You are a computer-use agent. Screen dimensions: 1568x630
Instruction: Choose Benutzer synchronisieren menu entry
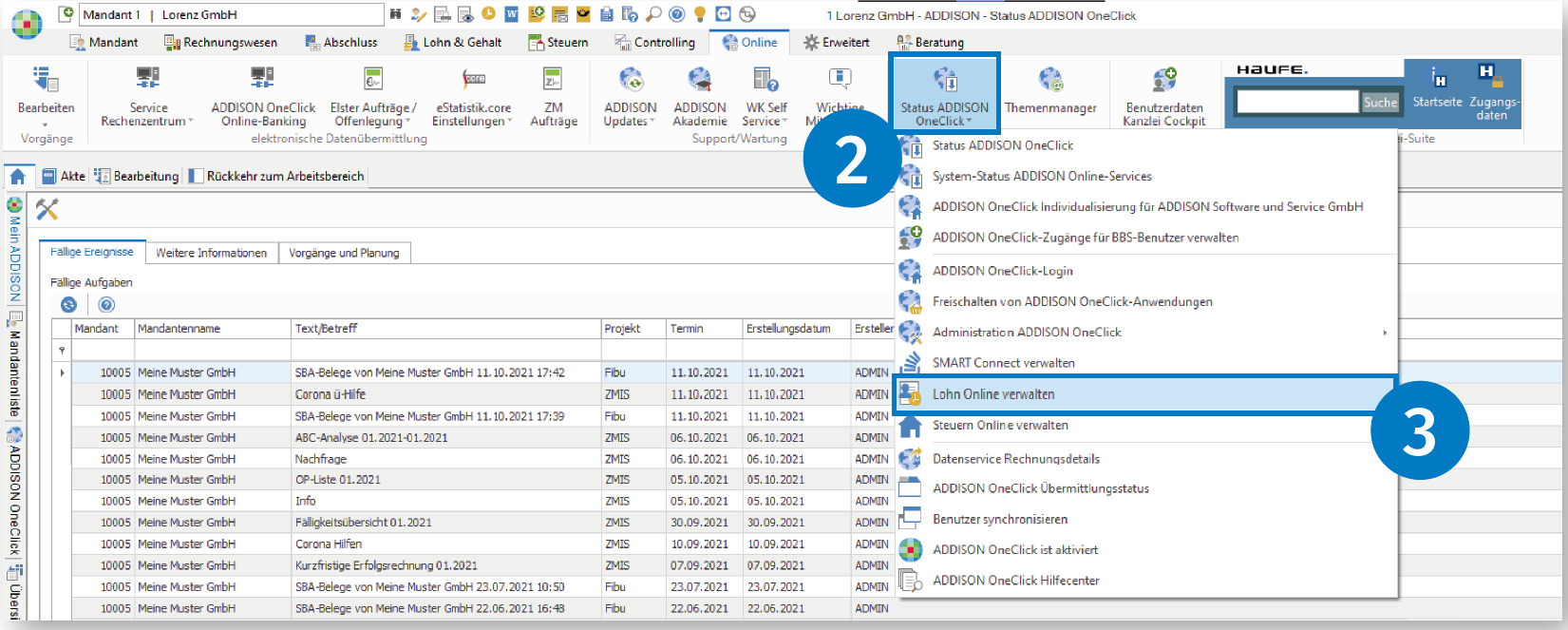click(x=1145, y=520)
